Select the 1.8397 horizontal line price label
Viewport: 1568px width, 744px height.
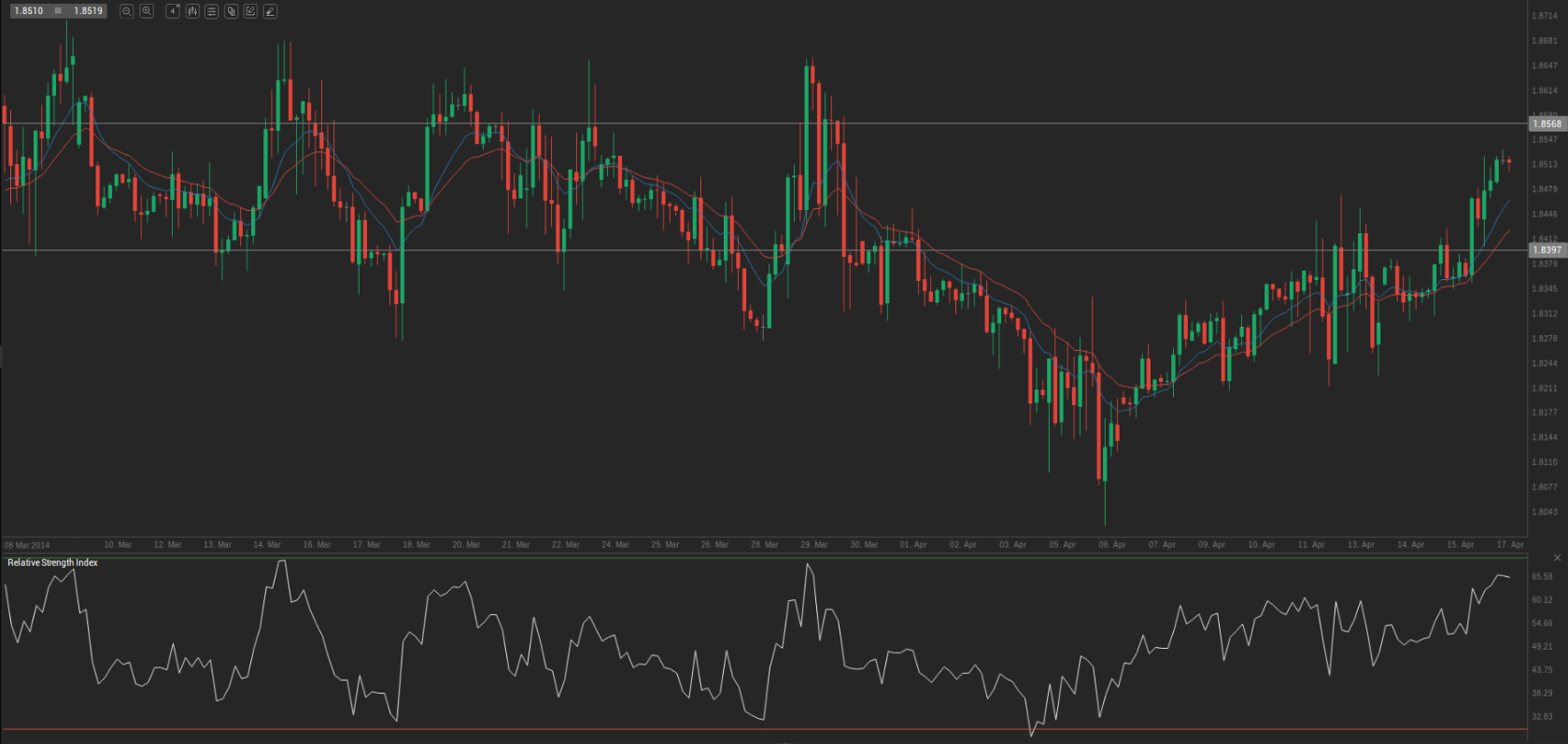coord(1547,250)
